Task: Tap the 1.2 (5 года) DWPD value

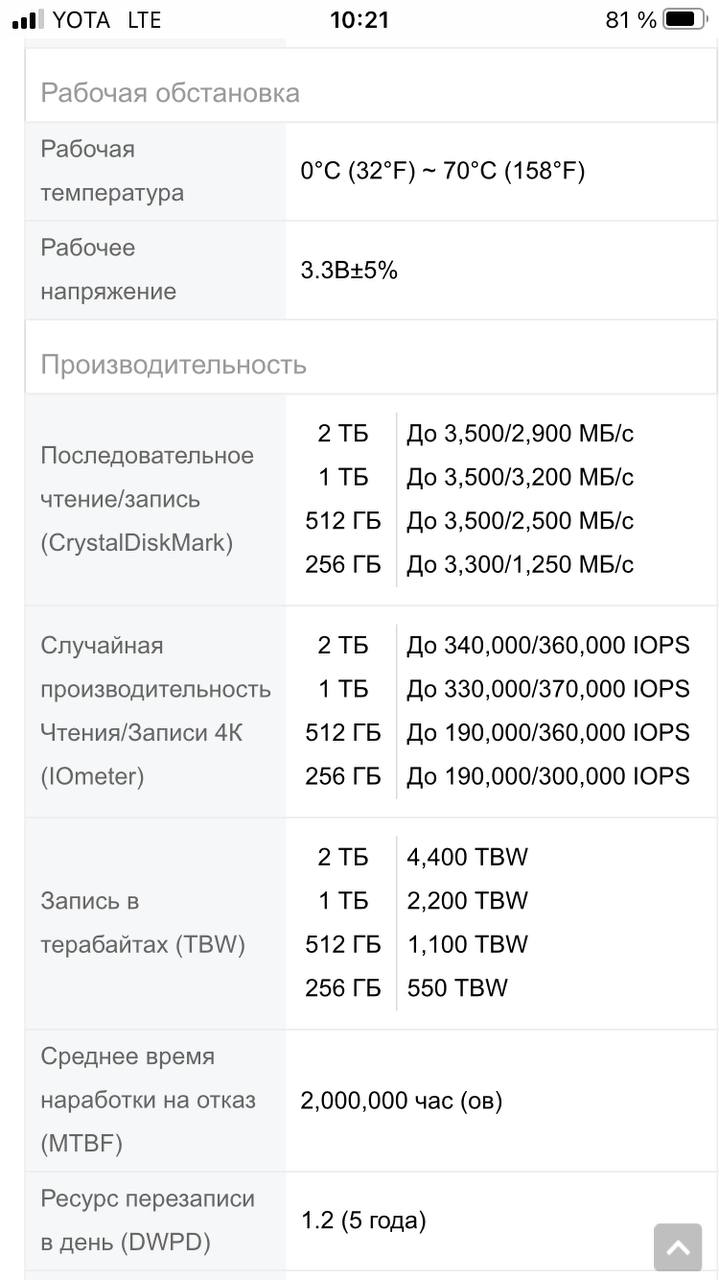Action: (363, 1221)
